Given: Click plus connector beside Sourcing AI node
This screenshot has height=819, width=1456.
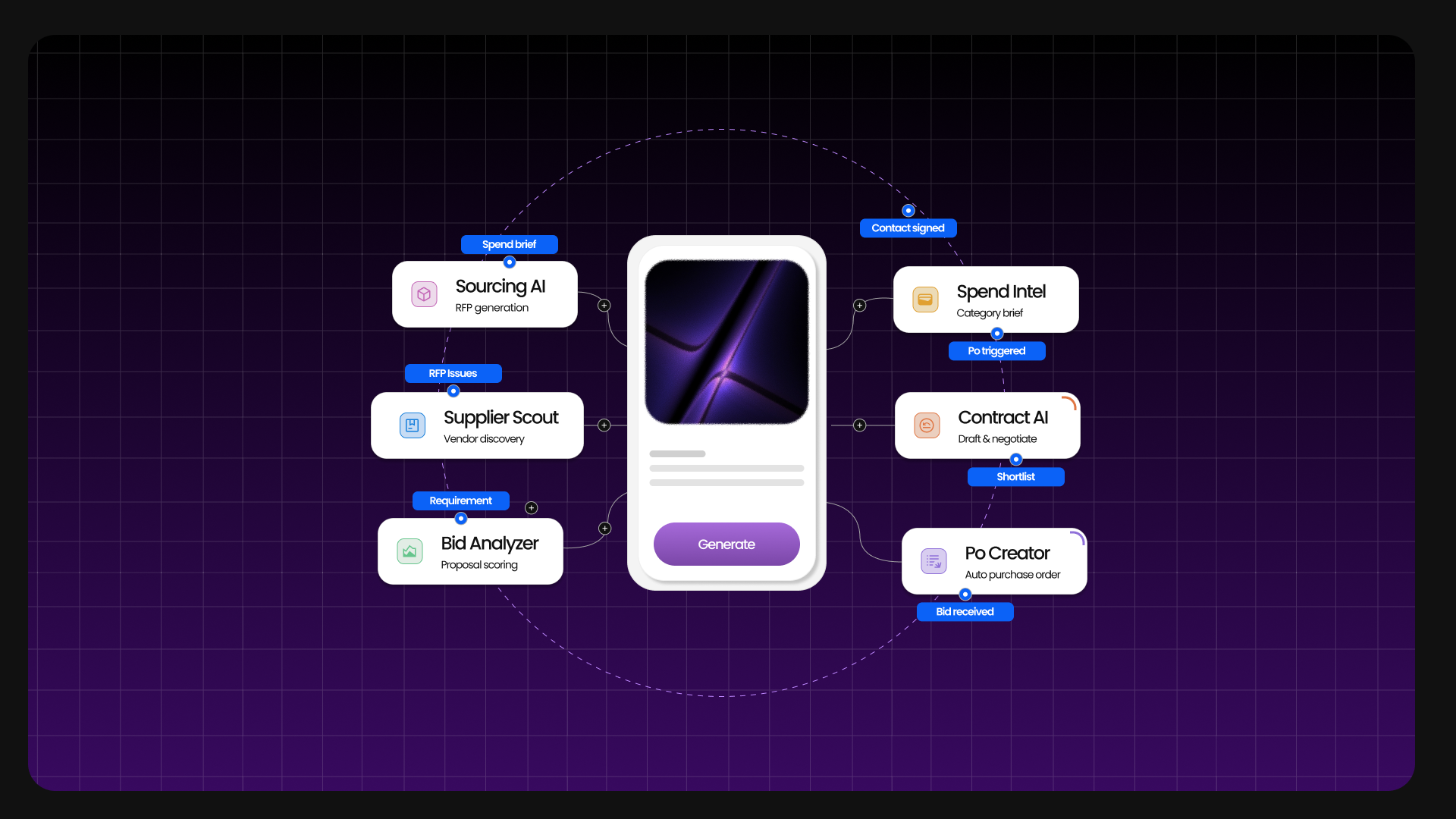Looking at the screenshot, I should [x=604, y=306].
